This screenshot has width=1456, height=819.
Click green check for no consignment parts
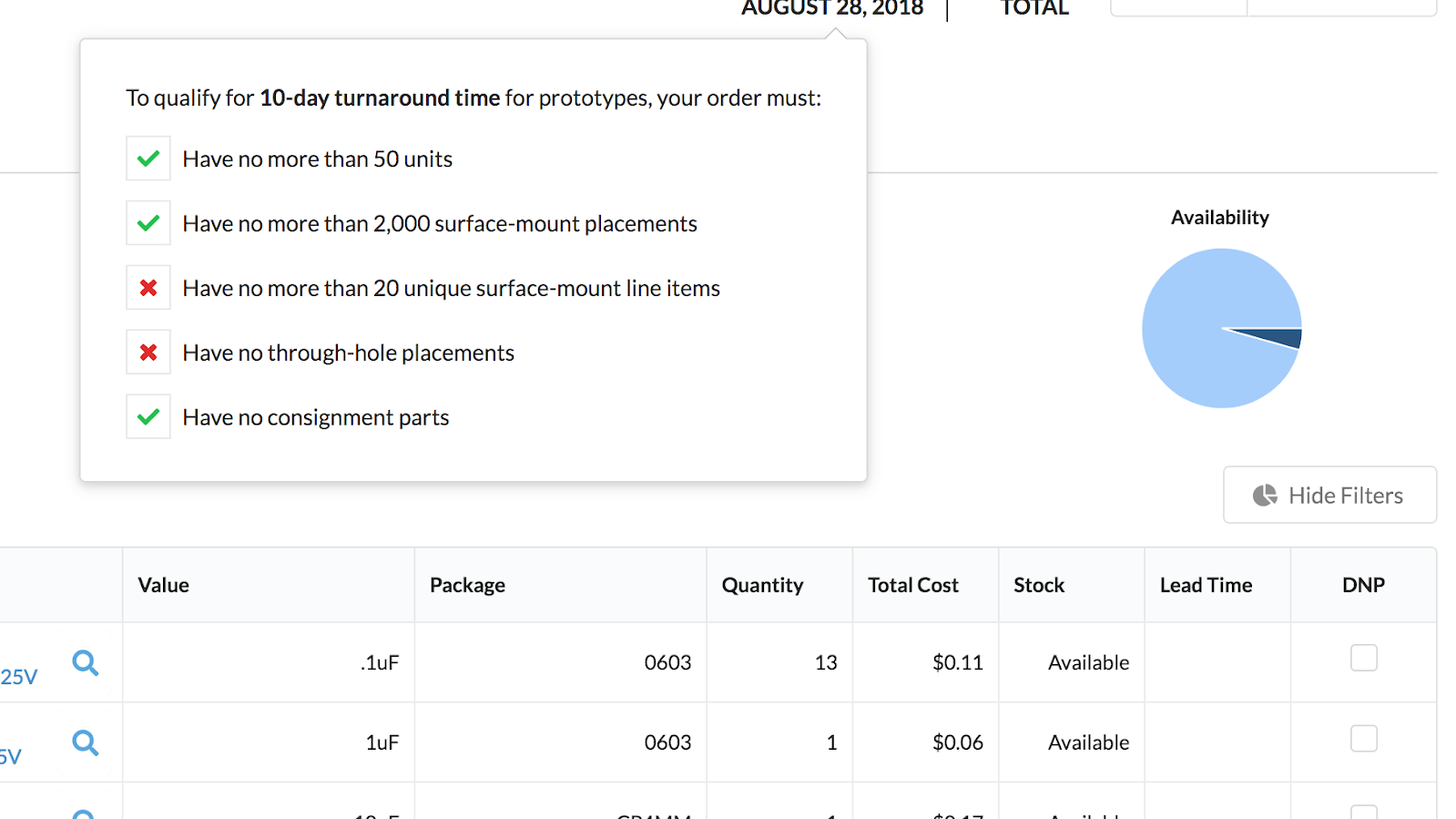[x=148, y=417]
